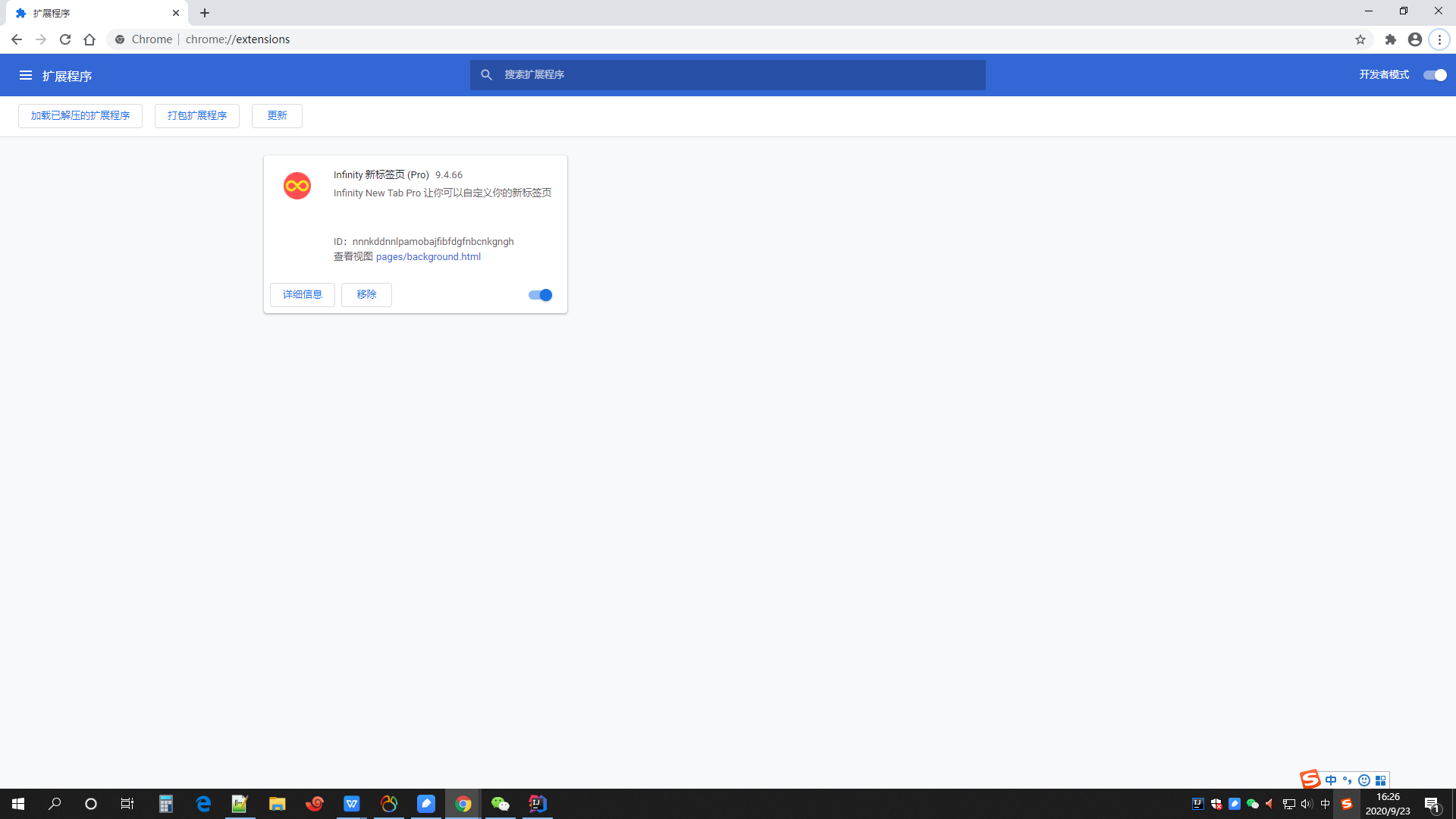1456x819 pixels.
Task: Open WeChat from the taskbar
Action: [x=500, y=804]
